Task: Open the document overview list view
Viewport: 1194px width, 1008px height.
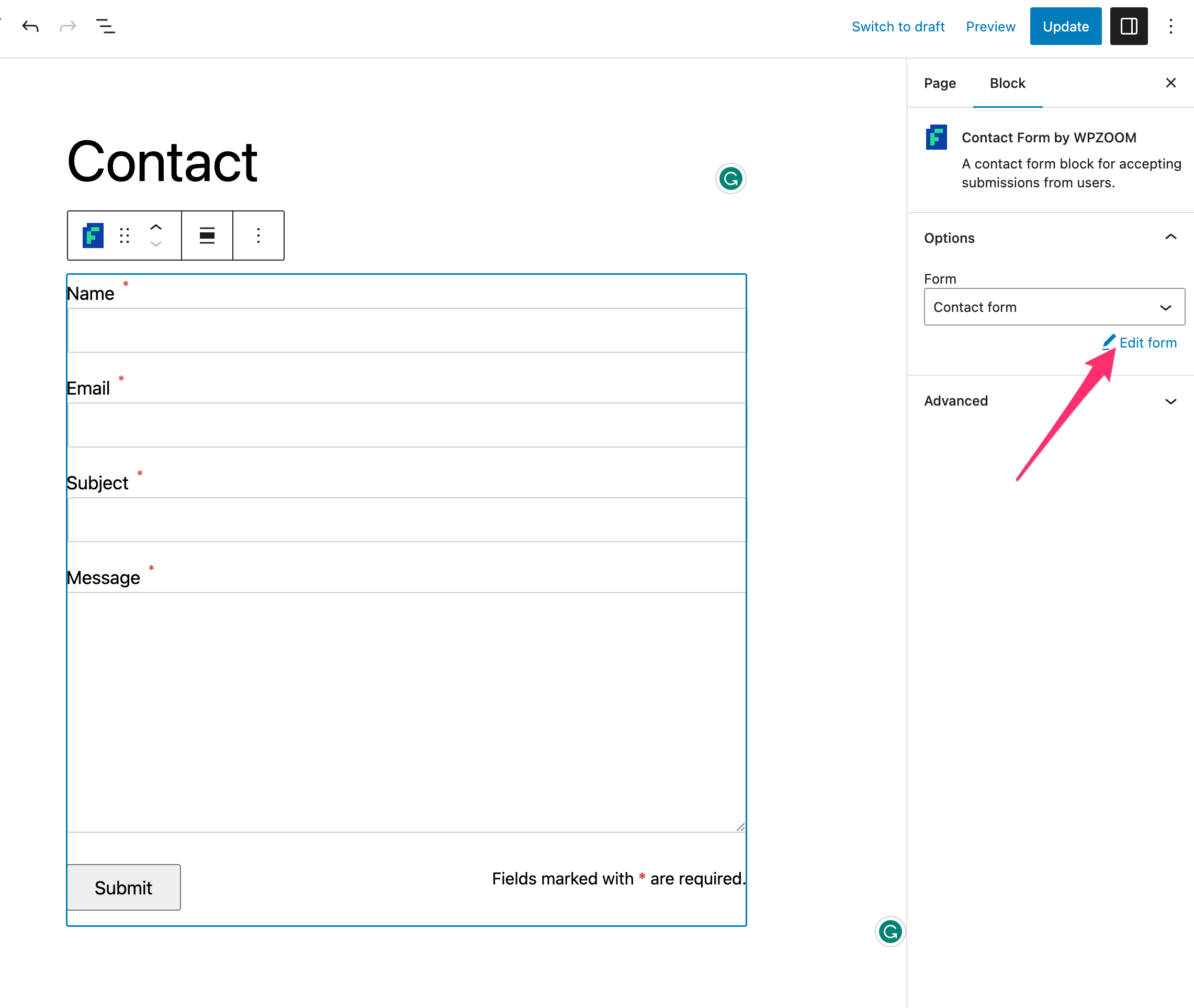Action: click(x=106, y=26)
